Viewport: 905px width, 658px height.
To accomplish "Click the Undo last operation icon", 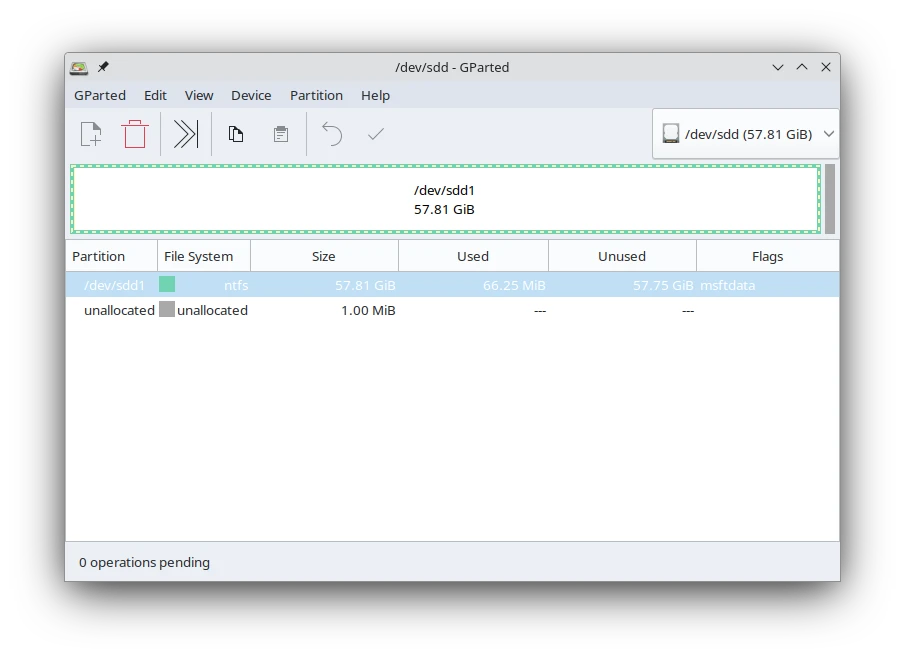I will click(332, 134).
